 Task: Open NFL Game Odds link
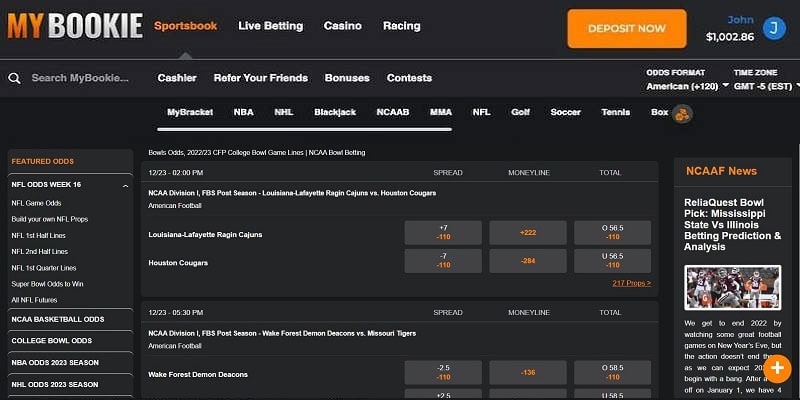pos(36,203)
